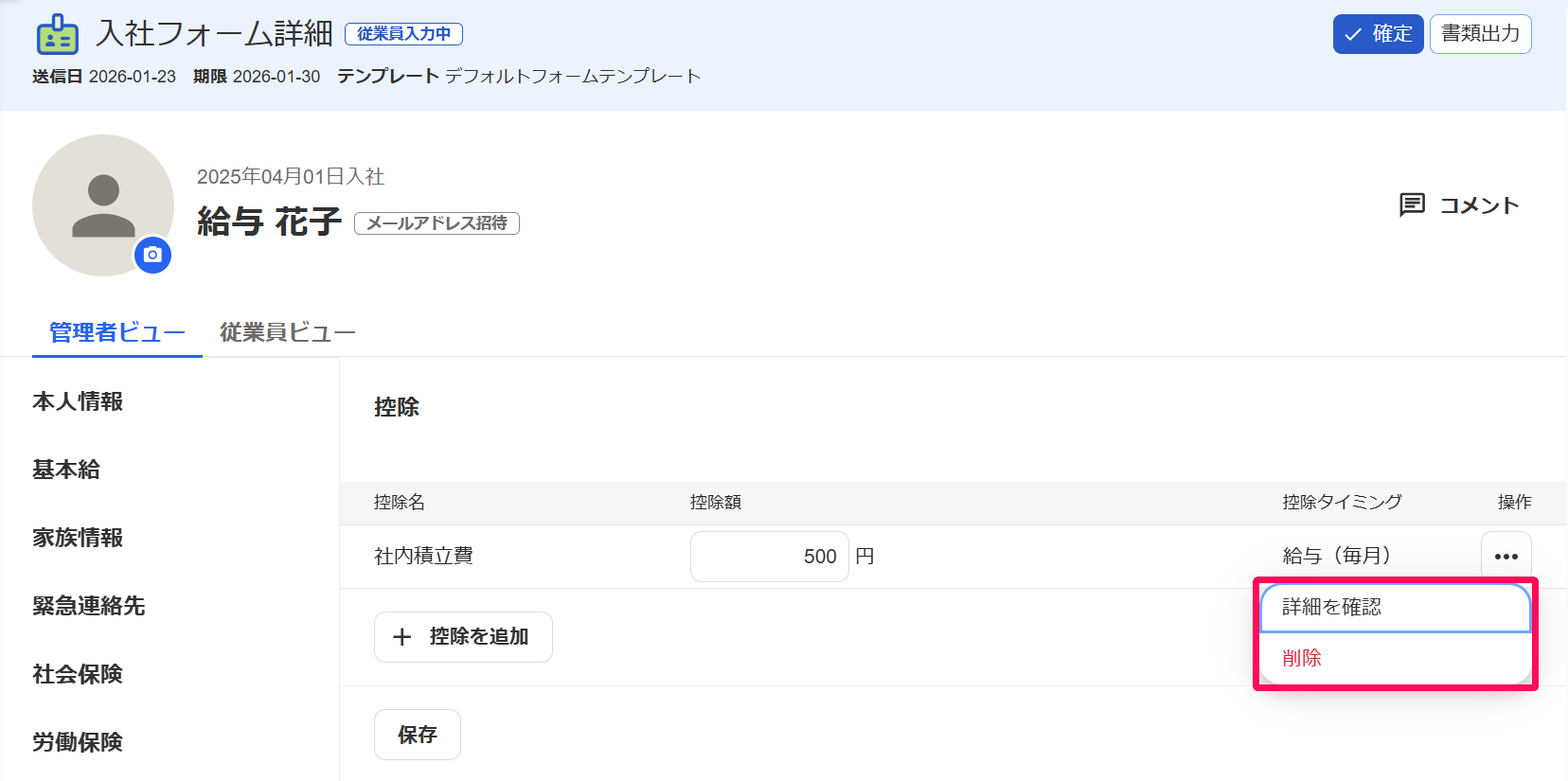1568x781 pixels.
Task: Open 労働保険 in the sidebar
Action: (78, 742)
